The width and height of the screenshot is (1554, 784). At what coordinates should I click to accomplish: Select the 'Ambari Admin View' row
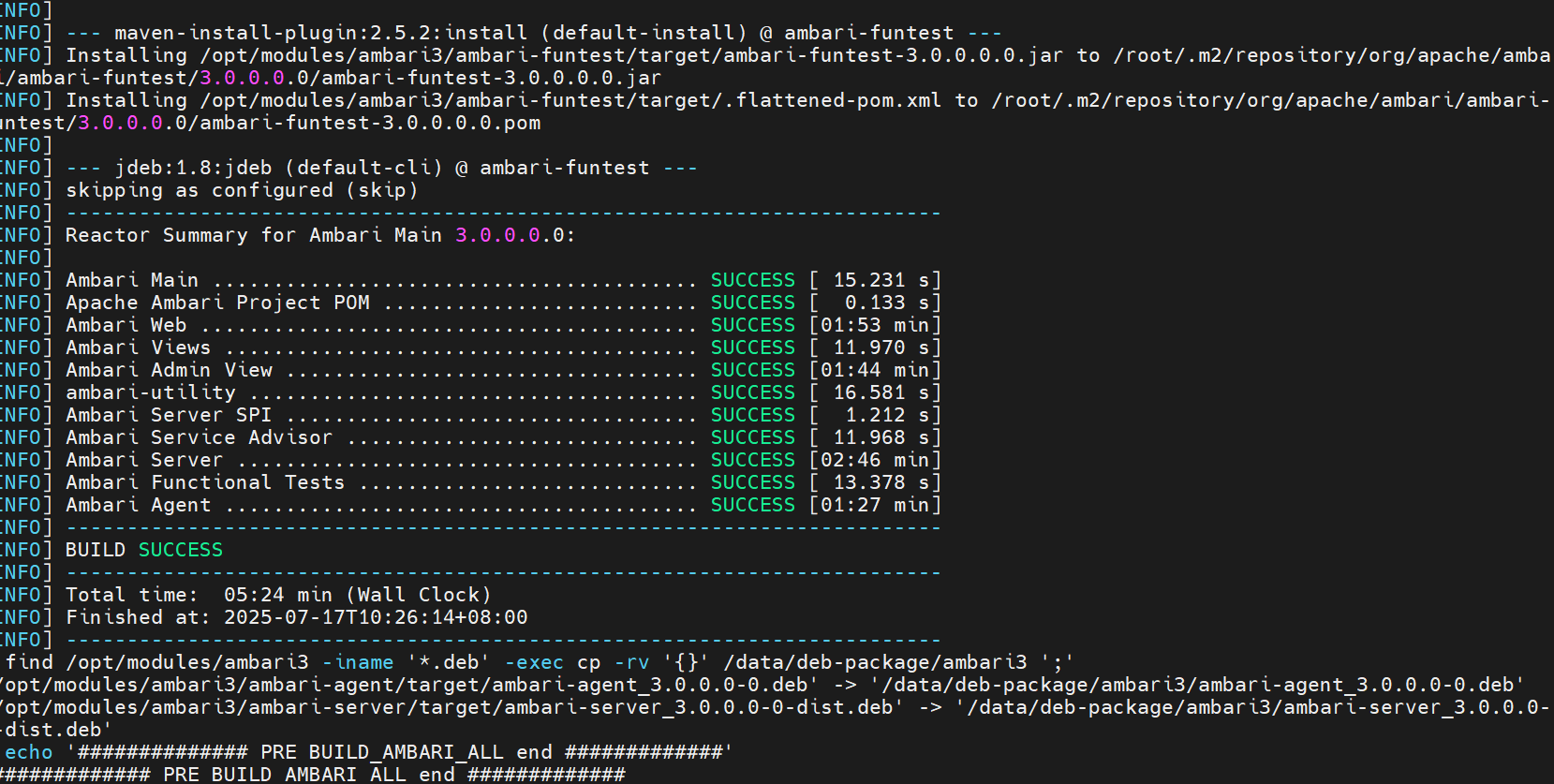tap(470, 370)
